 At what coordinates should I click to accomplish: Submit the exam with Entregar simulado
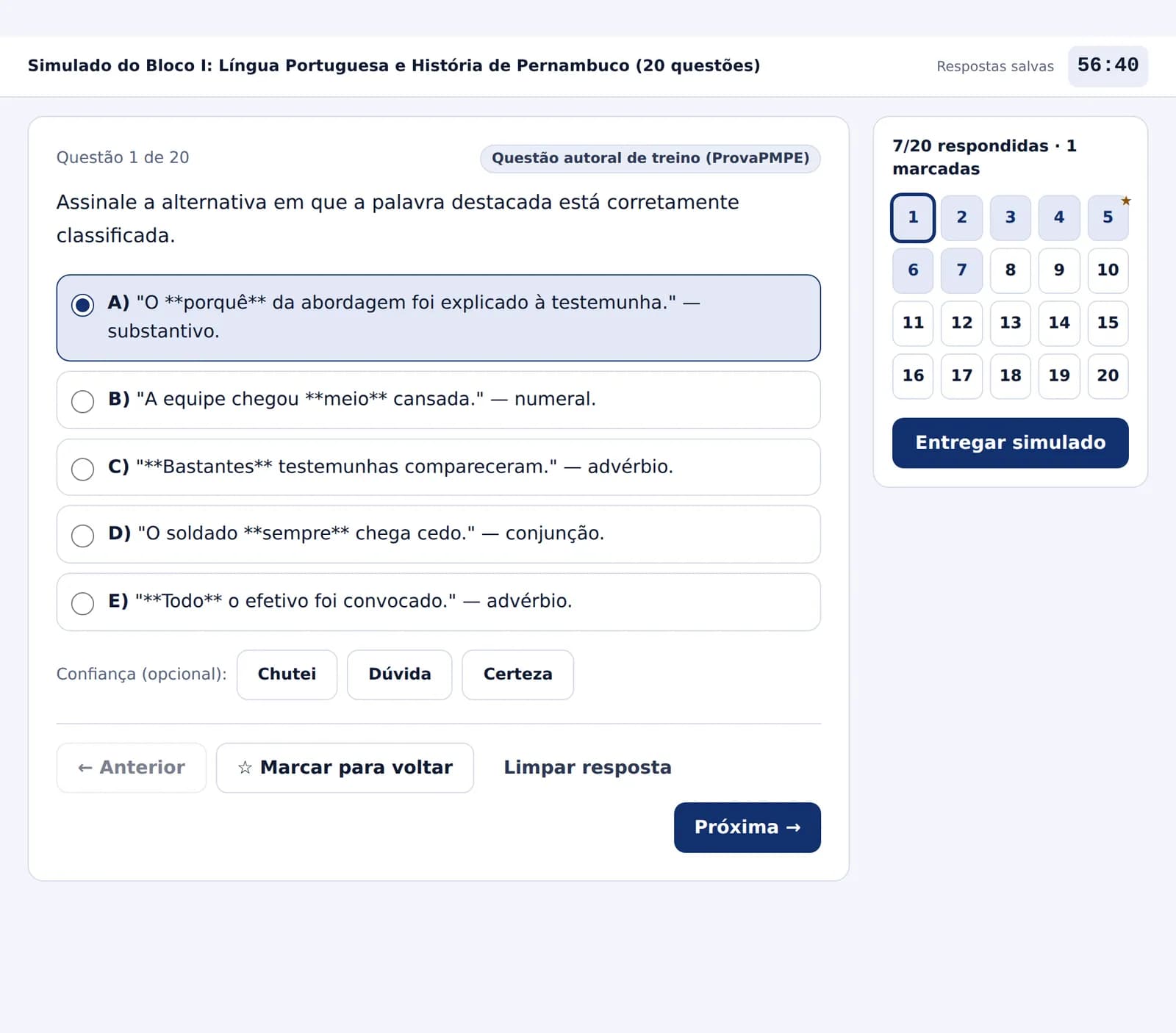pyautogui.click(x=1010, y=443)
